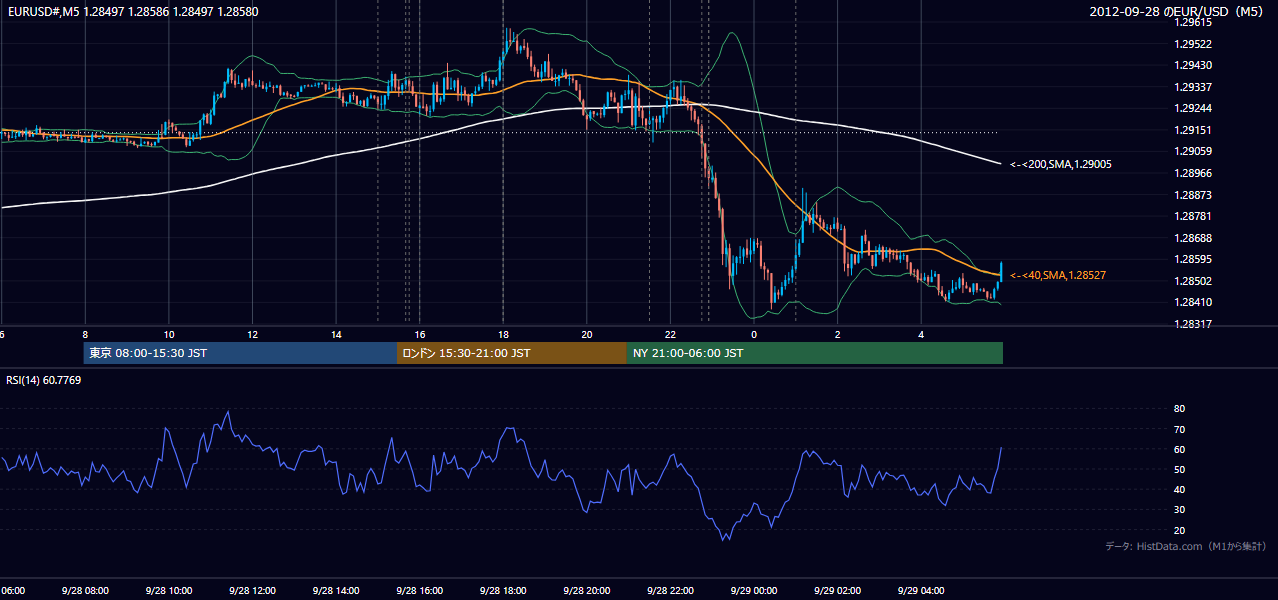Screen dimensions: 1278x600
Task: Click RSI scale level 60
Action: click(1179, 449)
